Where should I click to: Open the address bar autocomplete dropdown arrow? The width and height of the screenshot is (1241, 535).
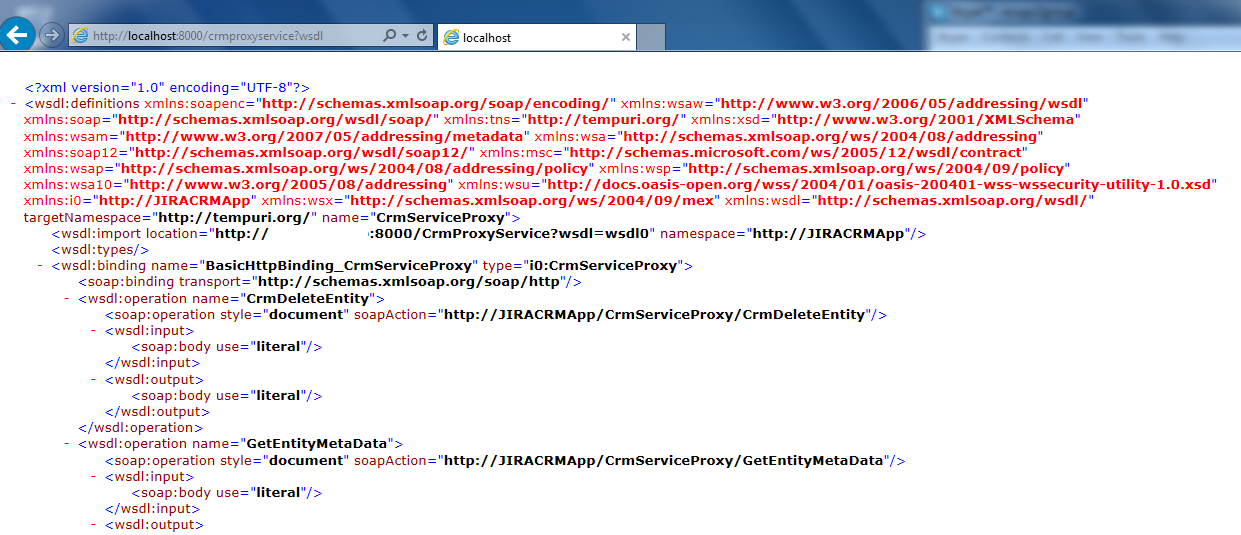(406, 36)
